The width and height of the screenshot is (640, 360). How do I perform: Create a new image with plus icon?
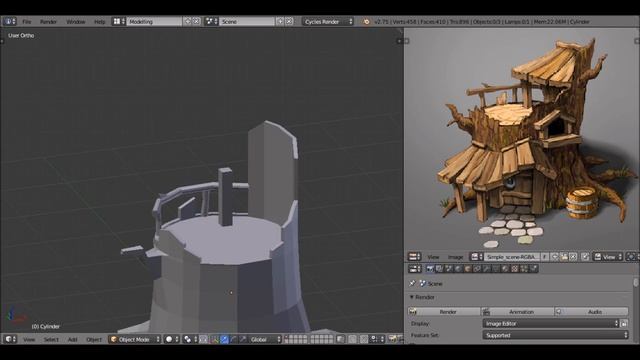555,257
